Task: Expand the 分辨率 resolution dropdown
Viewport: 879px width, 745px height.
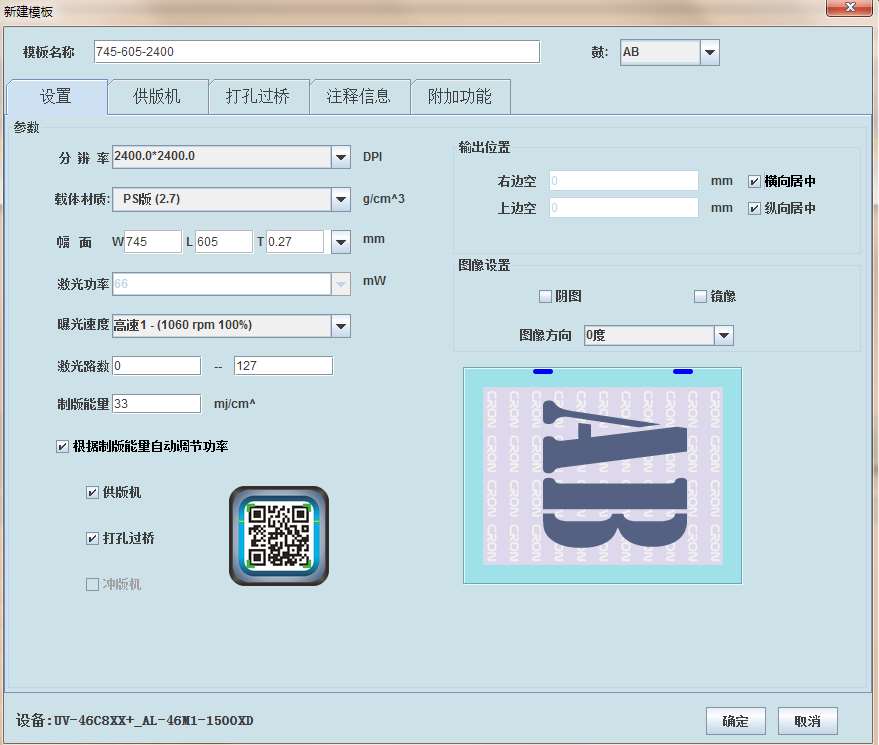Action: pos(341,157)
